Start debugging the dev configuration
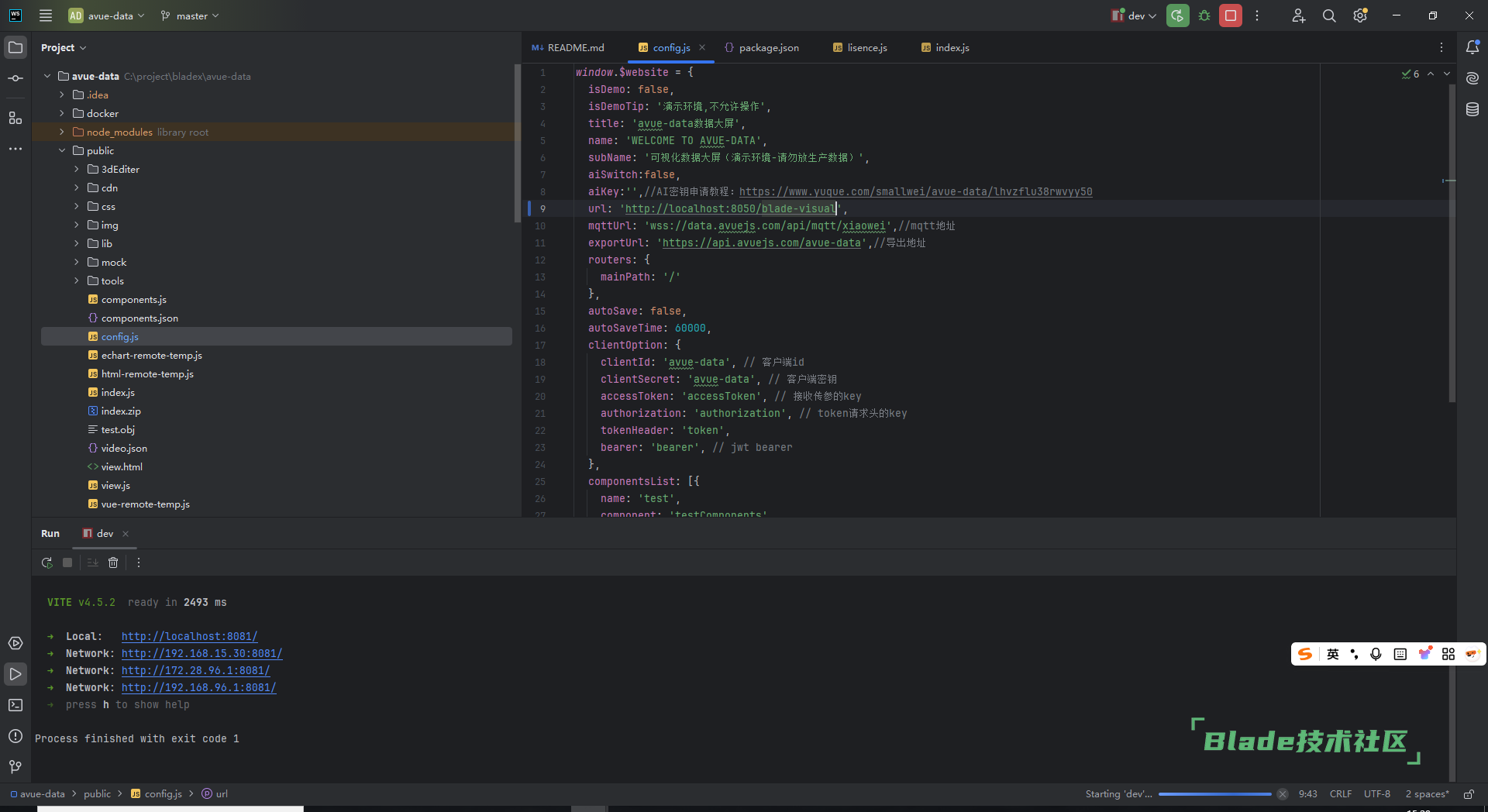The image size is (1488, 812). [1204, 15]
